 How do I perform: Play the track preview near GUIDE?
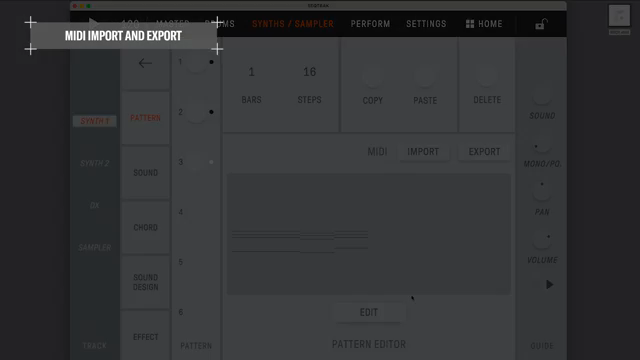tap(549, 284)
